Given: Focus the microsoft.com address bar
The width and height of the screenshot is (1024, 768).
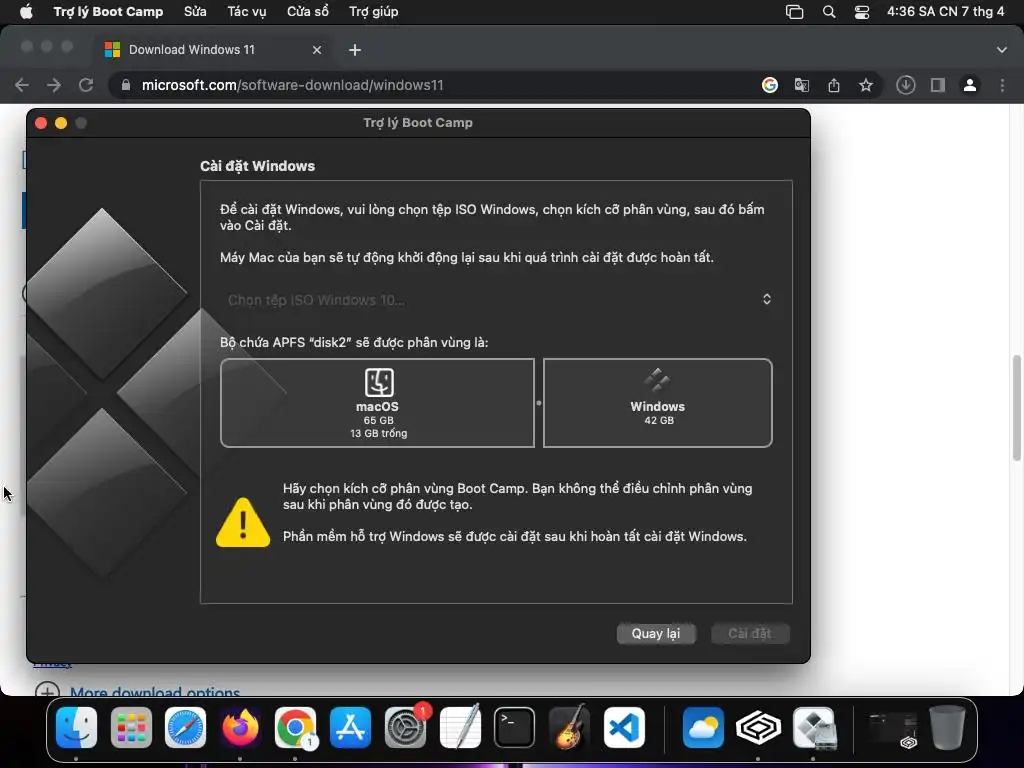Looking at the screenshot, I should 293,85.
